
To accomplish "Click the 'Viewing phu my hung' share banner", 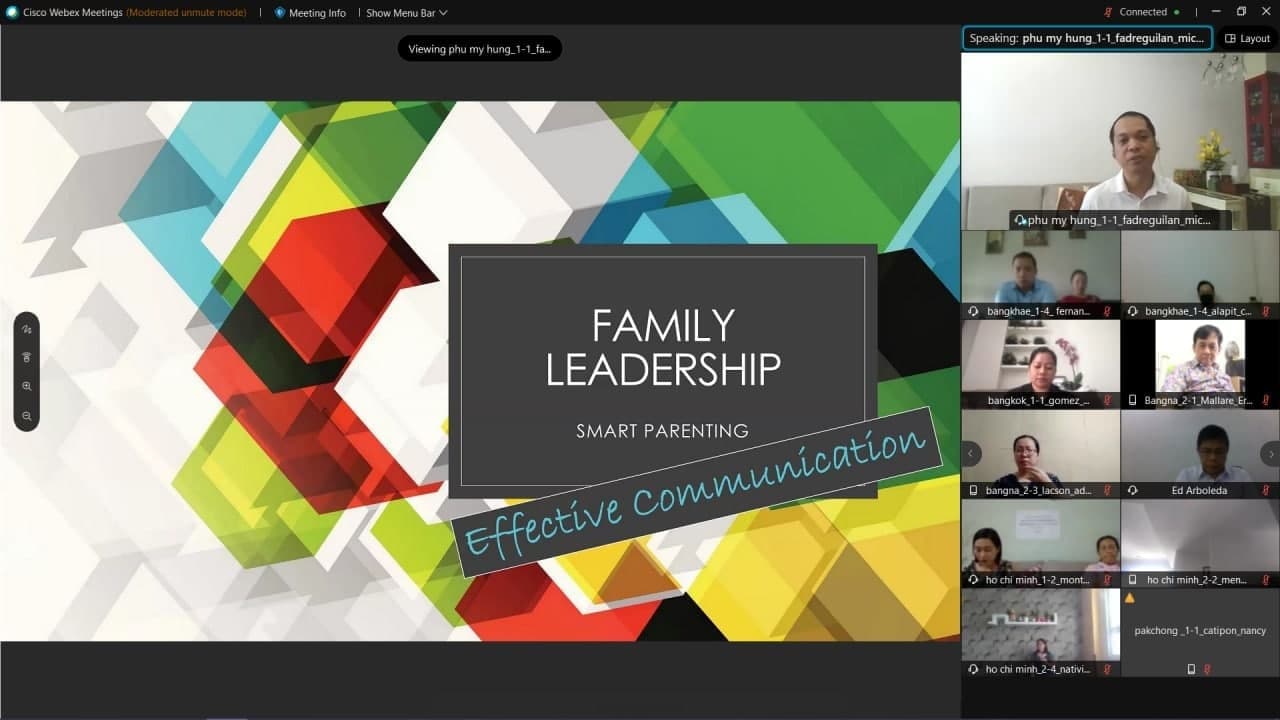I will 480,49.
